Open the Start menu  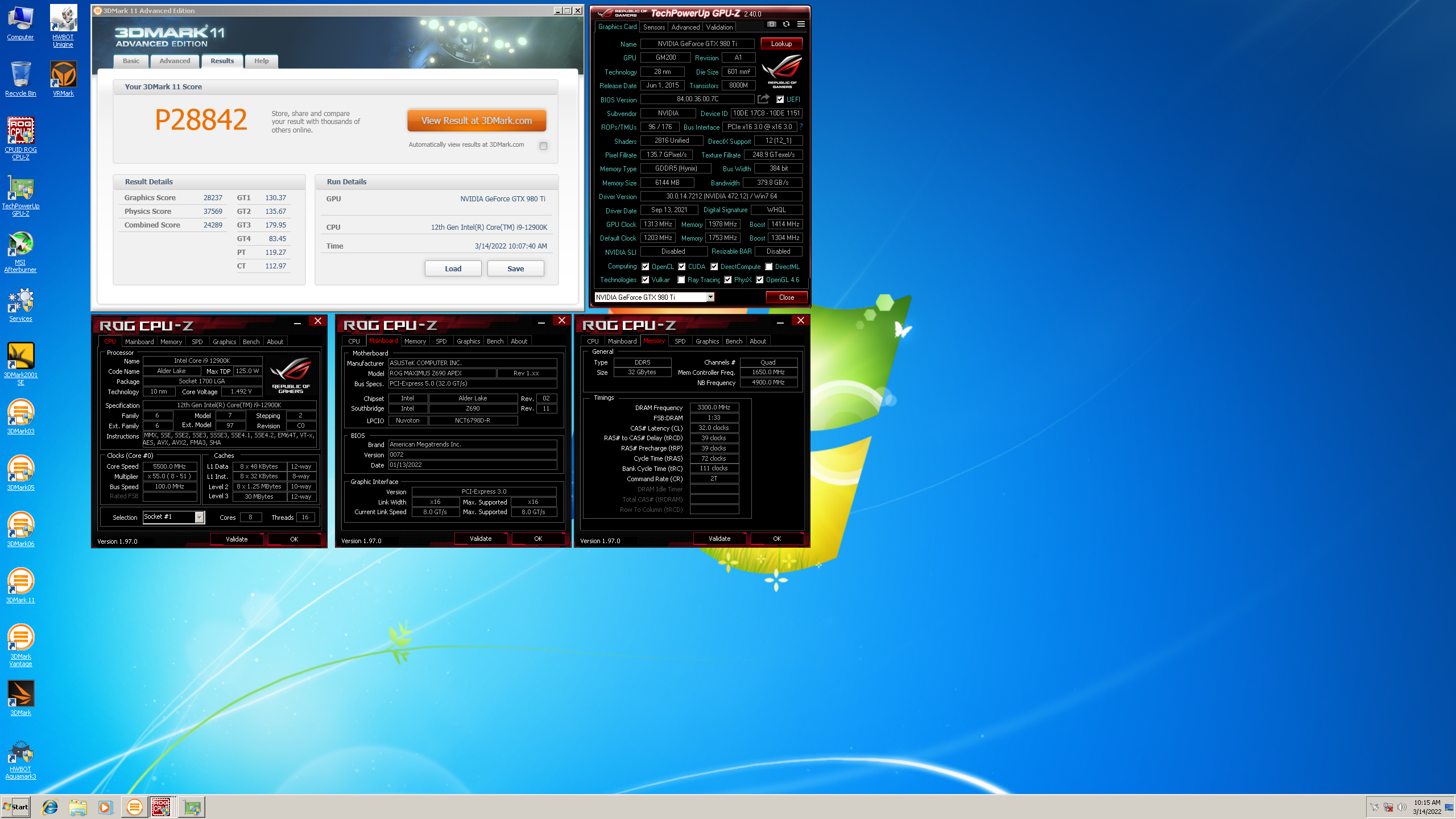coord(16,806)
